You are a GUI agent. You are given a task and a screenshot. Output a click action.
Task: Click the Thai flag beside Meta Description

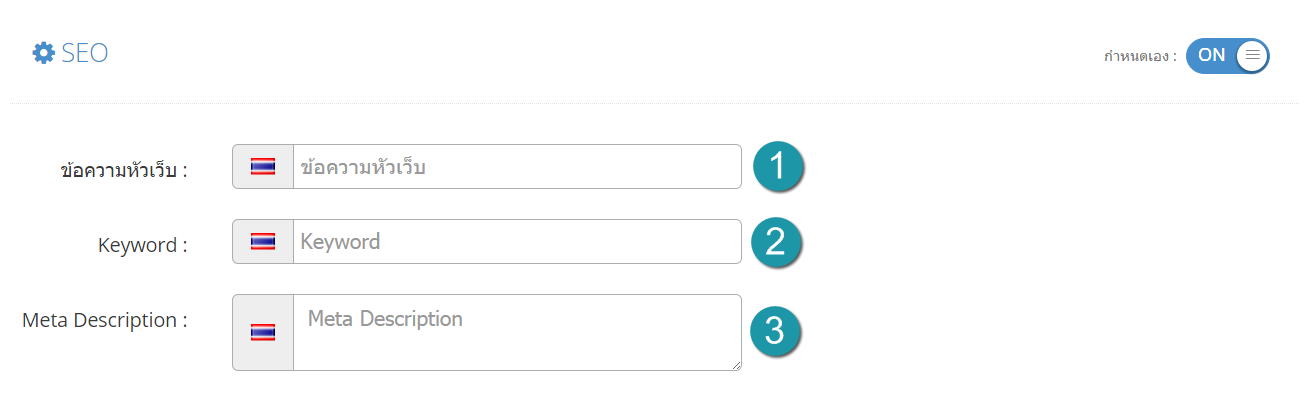263,333
